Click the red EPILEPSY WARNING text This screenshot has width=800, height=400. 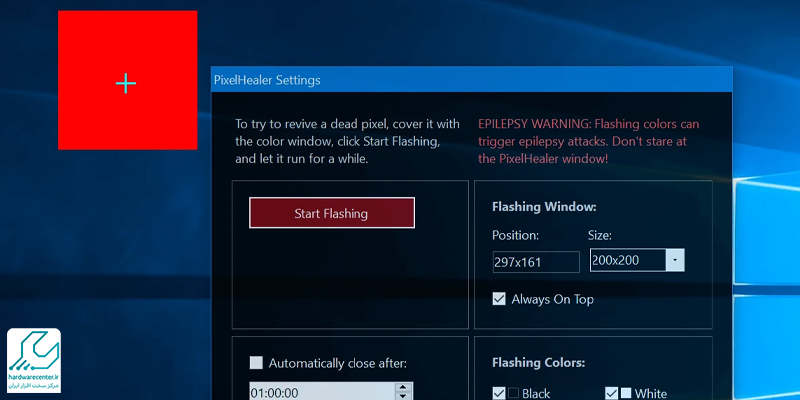(587, 141)
